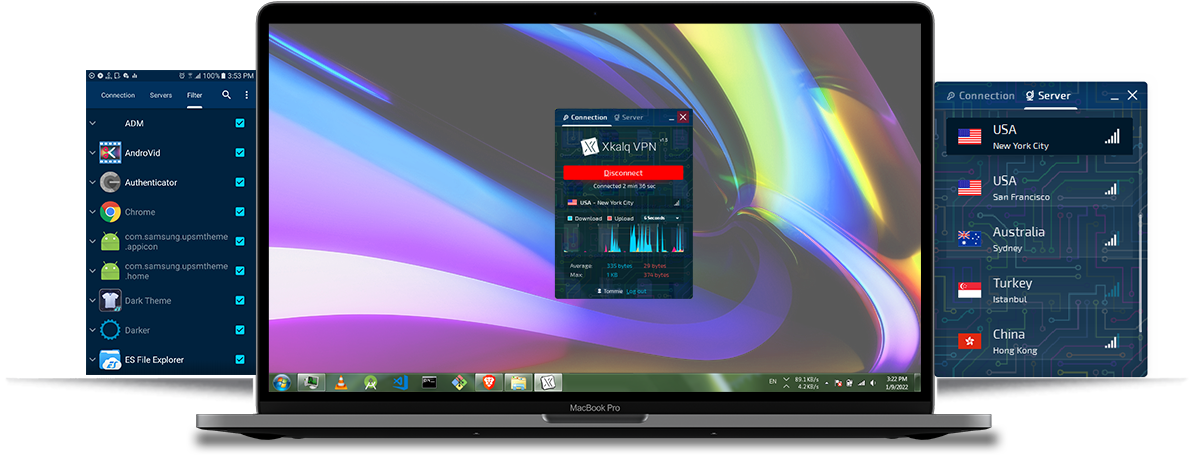
Task: Tap the Dark Theme app icon
Action: (x=111, y=300)
